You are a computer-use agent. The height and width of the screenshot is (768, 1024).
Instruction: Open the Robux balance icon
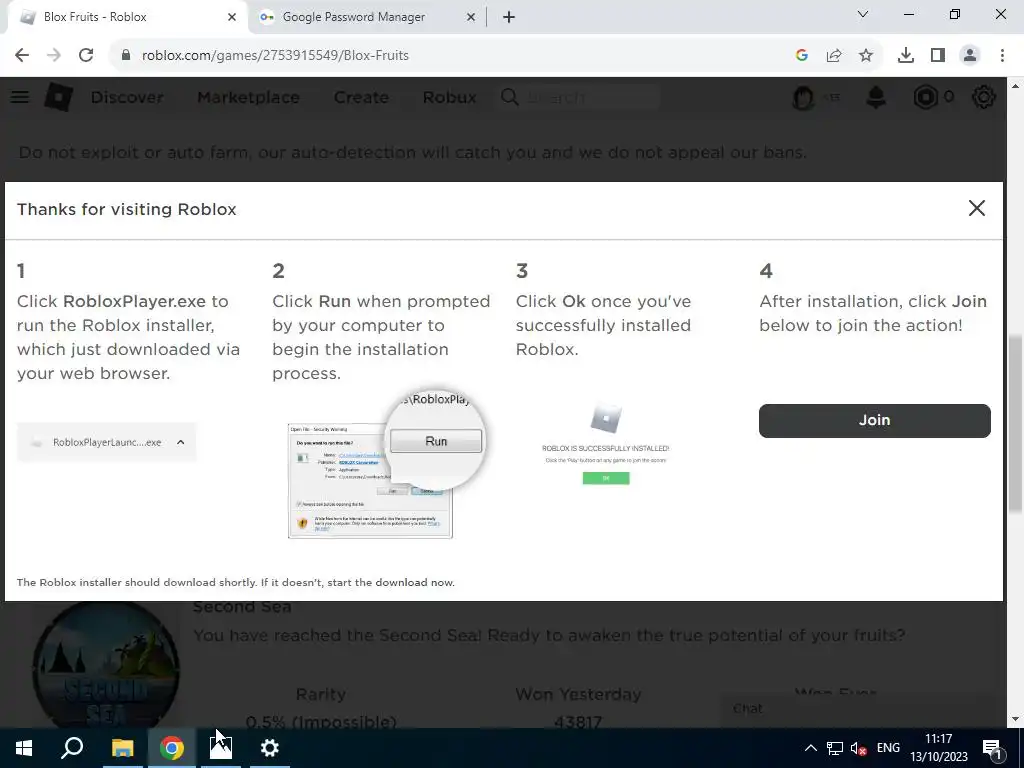925,97
